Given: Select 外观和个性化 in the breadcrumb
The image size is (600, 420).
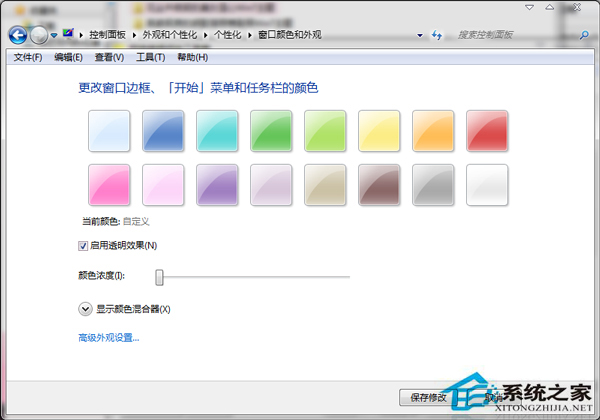Looking at the screenshot, I should (x=170, y=35).
